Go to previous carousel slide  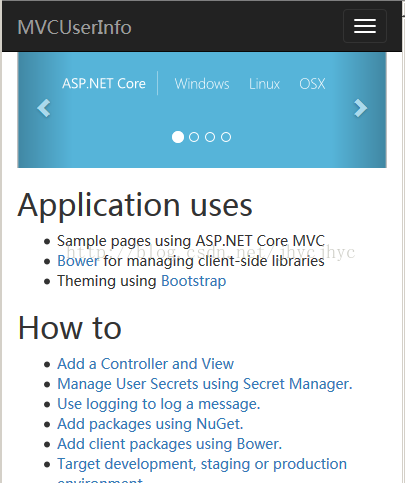[x=44, y=108]
